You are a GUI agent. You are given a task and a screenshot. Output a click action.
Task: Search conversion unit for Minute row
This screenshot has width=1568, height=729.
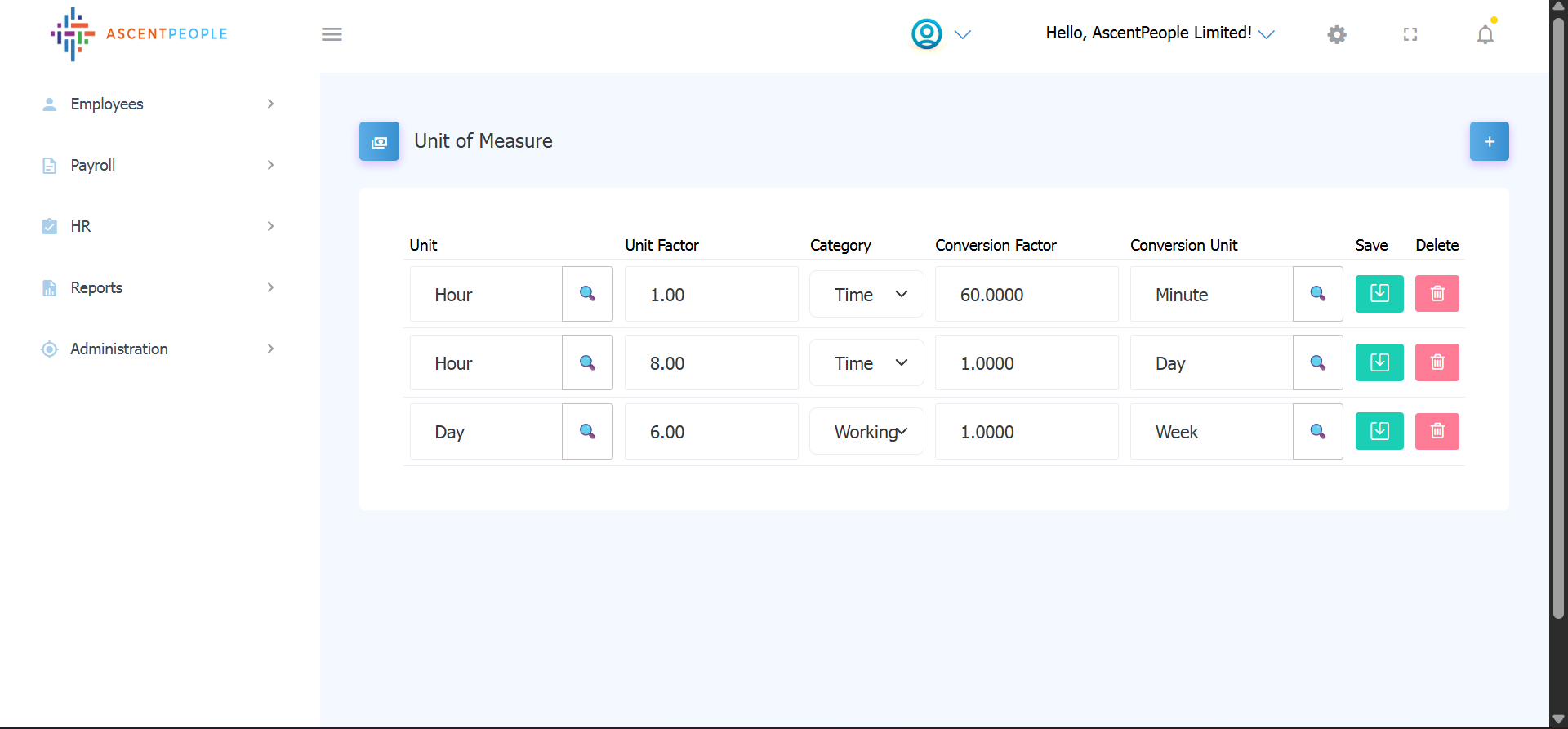point(1317,294)
